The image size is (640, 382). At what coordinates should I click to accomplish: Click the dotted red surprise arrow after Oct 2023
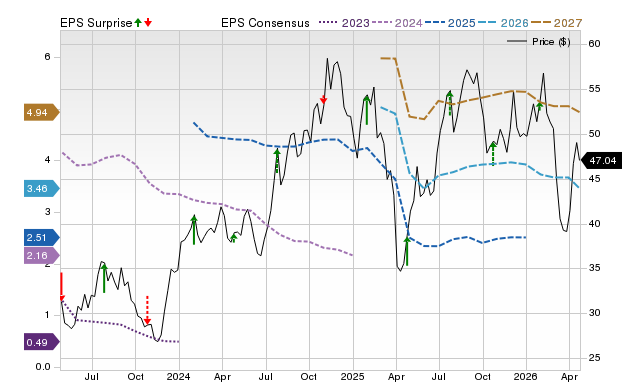pyautogui.click(x=147, y=310)
